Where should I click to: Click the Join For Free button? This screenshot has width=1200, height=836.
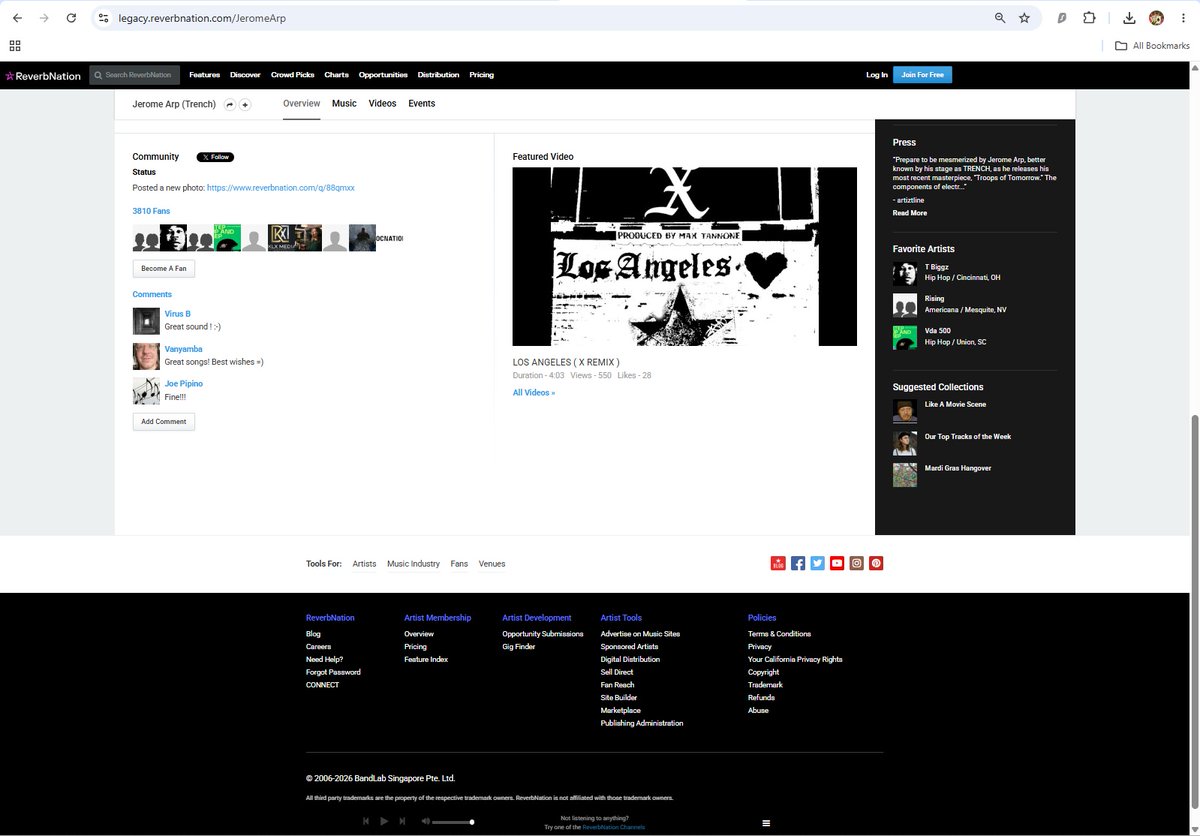pos(922,75)
